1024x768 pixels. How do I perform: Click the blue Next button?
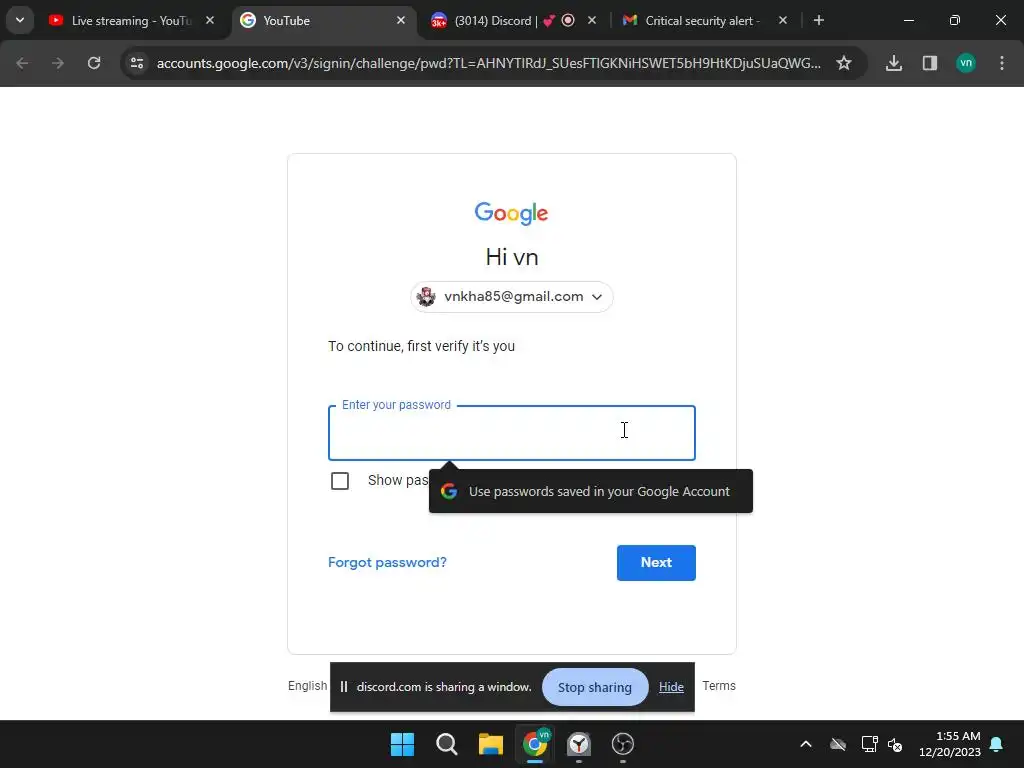[656, 563]
